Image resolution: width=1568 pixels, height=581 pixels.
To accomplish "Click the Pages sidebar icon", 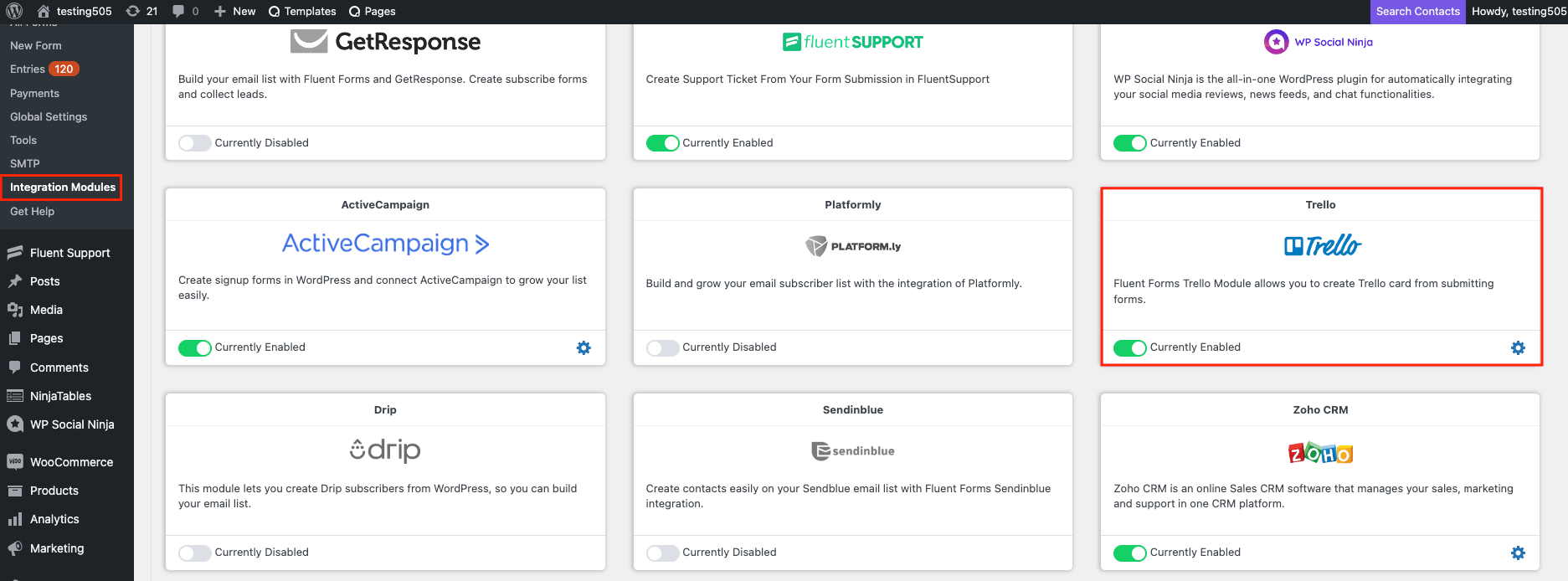I will point(15,338).
